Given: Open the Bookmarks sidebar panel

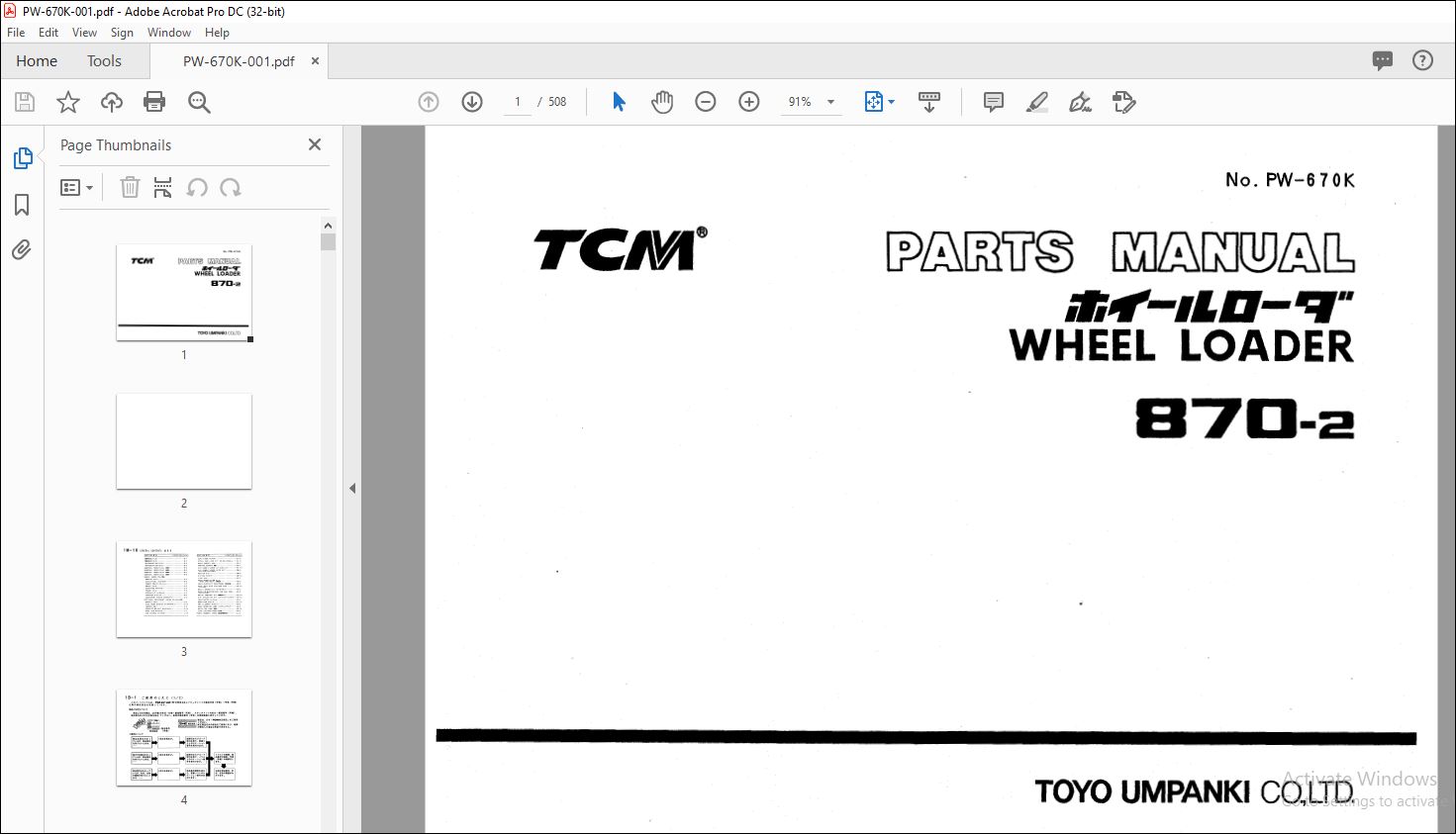Looking at the screenshot, I should tap(22, 205).
